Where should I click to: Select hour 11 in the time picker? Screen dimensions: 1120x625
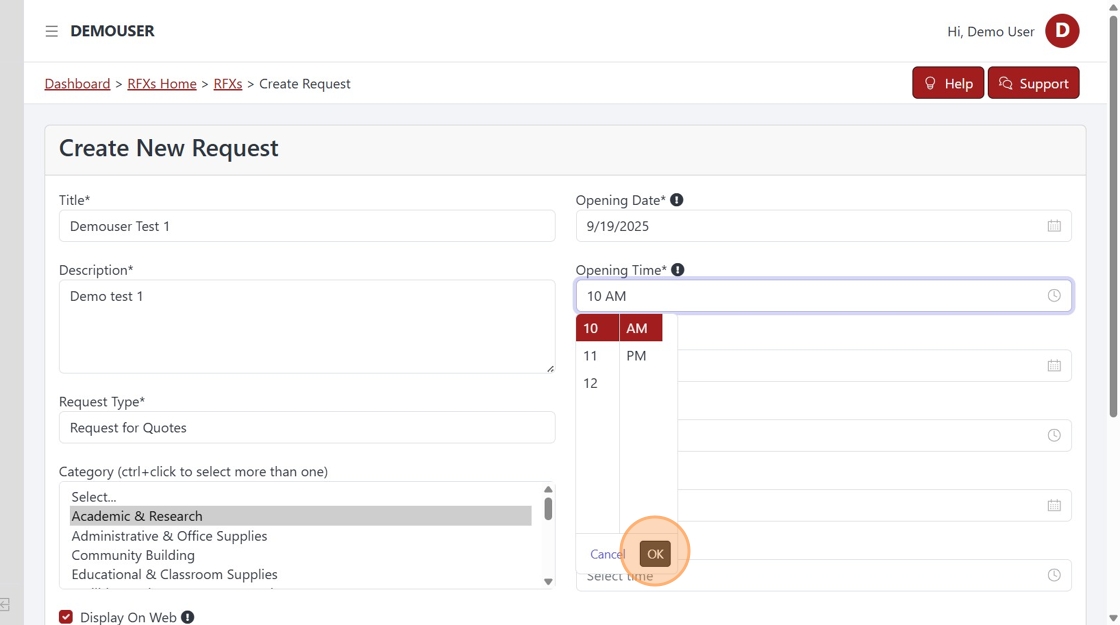[x=591, y=356]
